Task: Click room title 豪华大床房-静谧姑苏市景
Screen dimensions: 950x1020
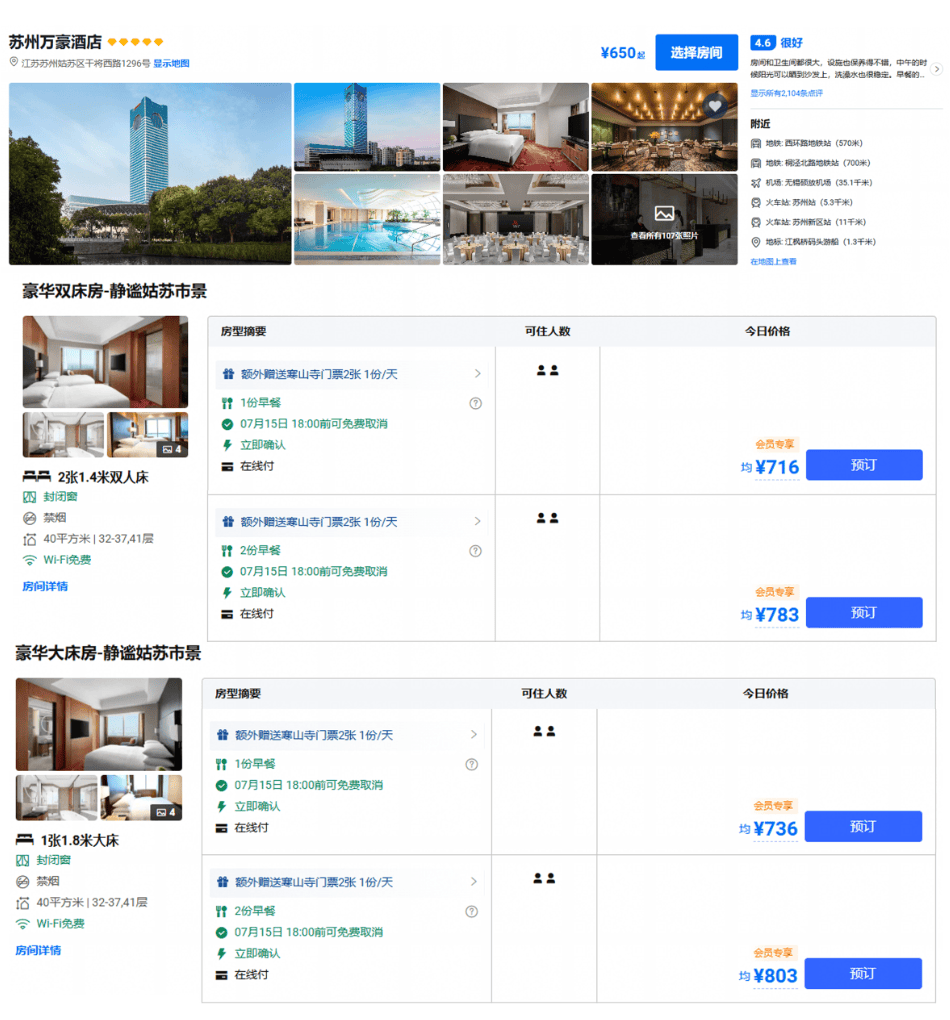Action: tap(109, 653)
